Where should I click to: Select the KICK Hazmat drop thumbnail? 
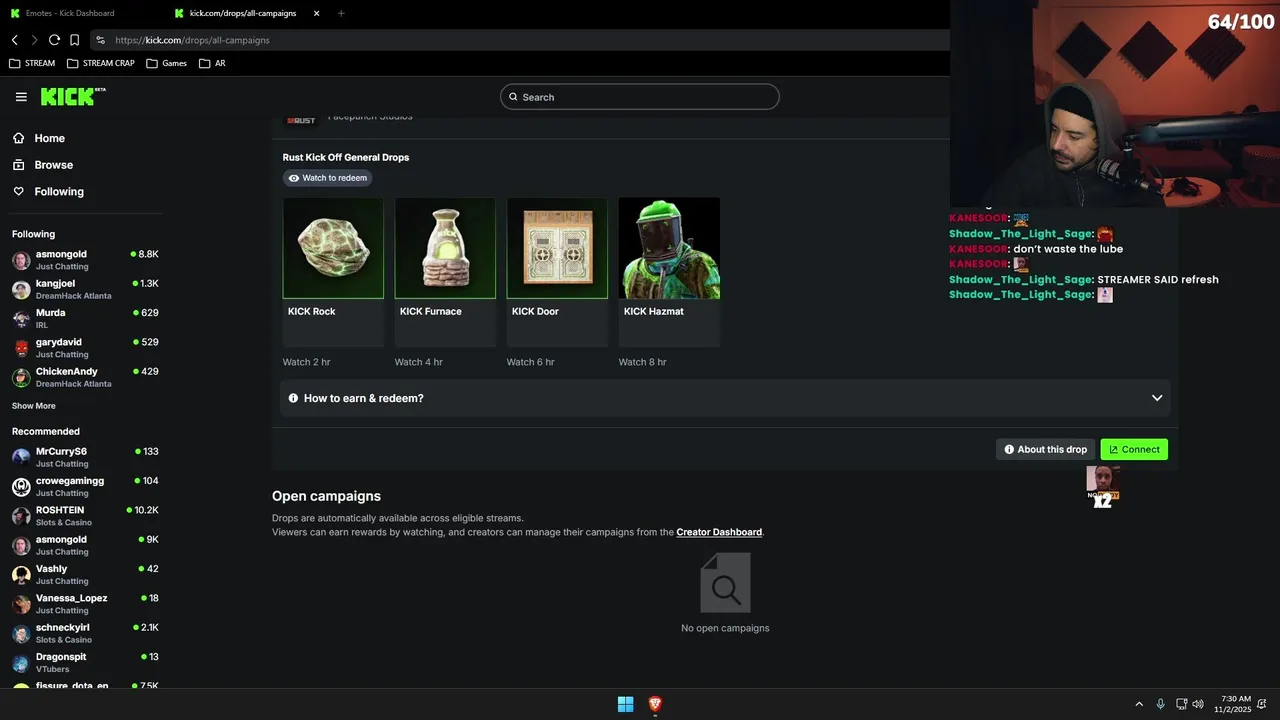669,248
